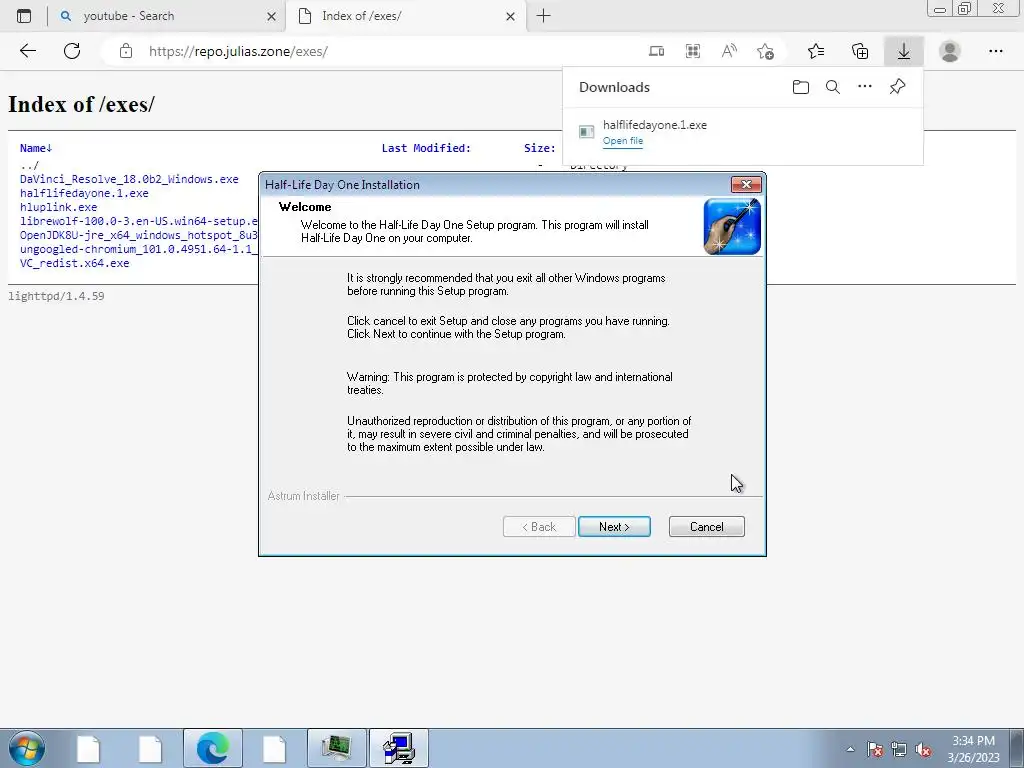Open Microsoft Edge from the taskbar
The width and height of the screenshot is (1024, 768).
(213, 748)
